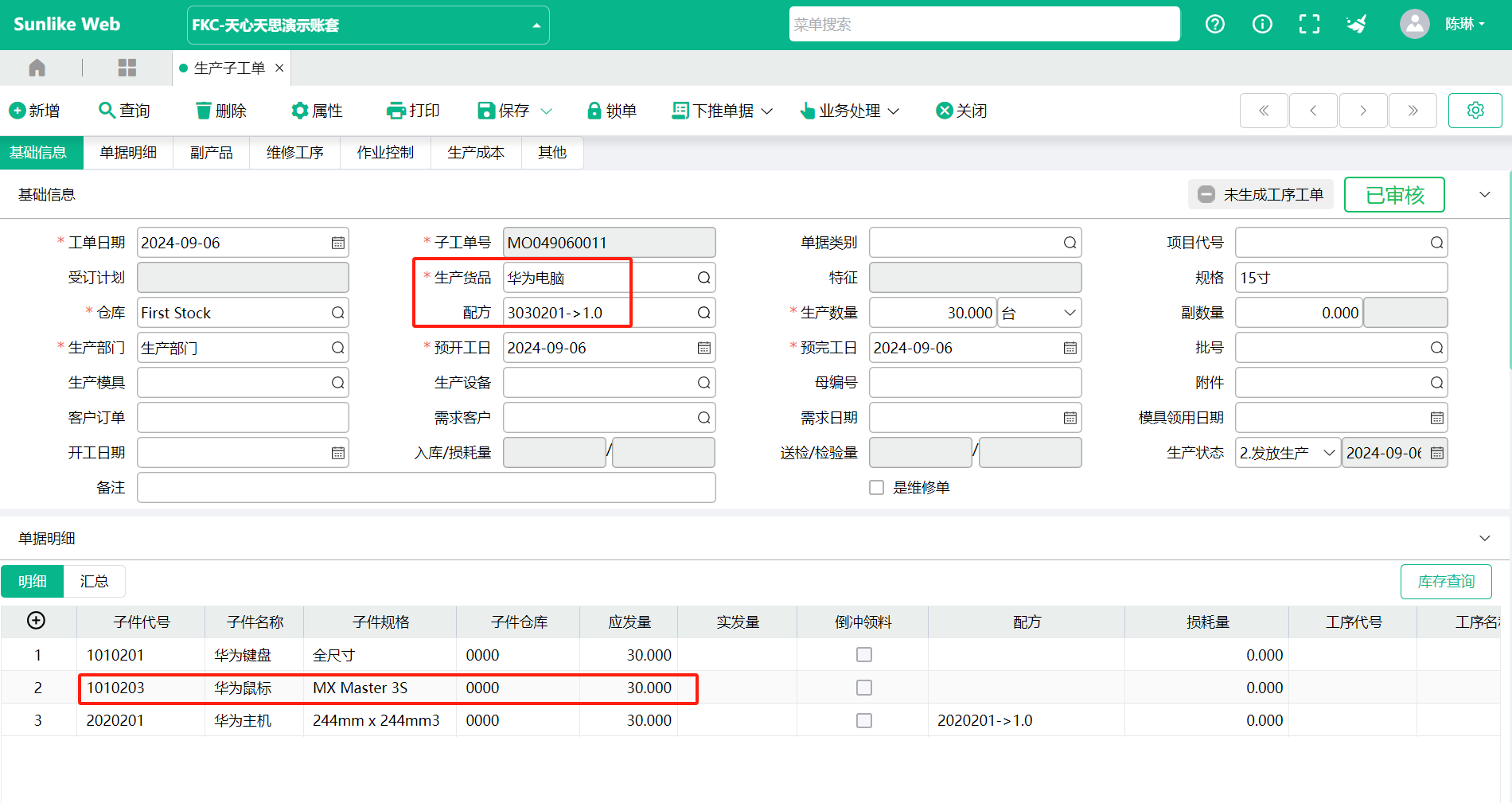Click the 客户订单 input field
This screenshot has height=803, width=1512.
click(243, 418)
